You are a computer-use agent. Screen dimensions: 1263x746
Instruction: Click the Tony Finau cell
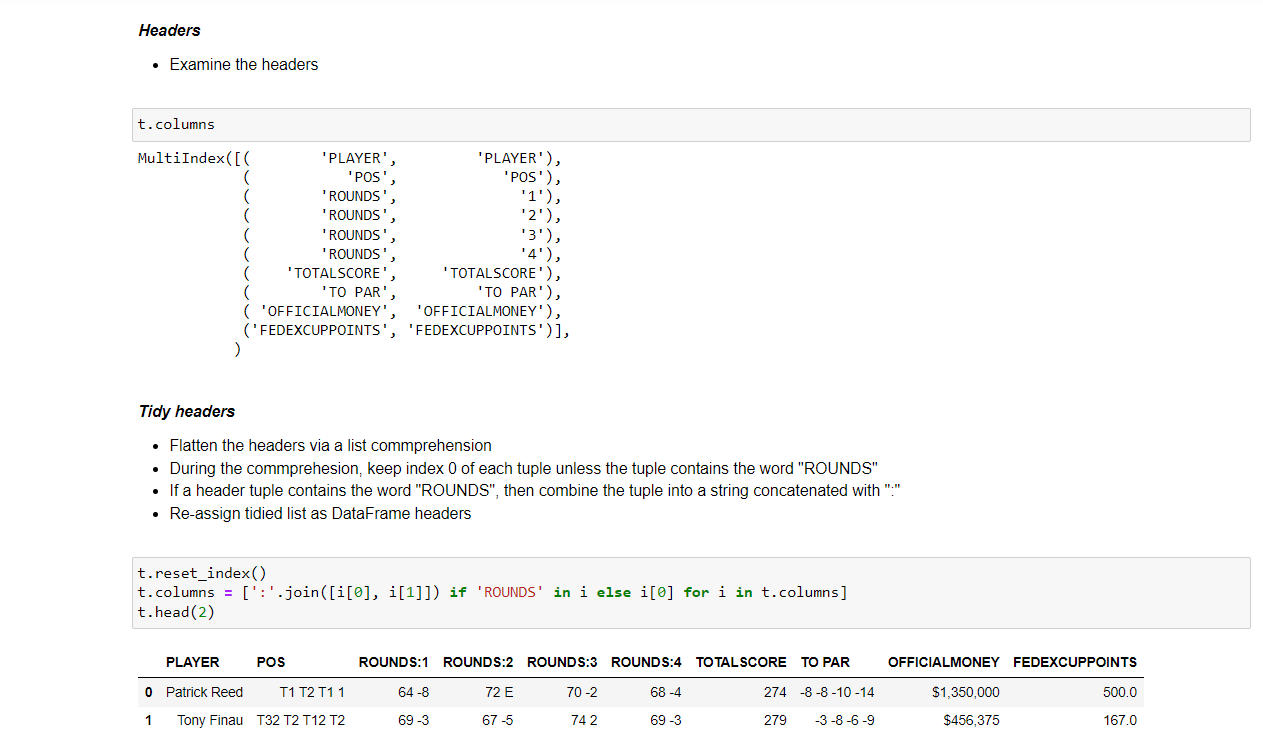pyautogui.click(x=210, y=720)
